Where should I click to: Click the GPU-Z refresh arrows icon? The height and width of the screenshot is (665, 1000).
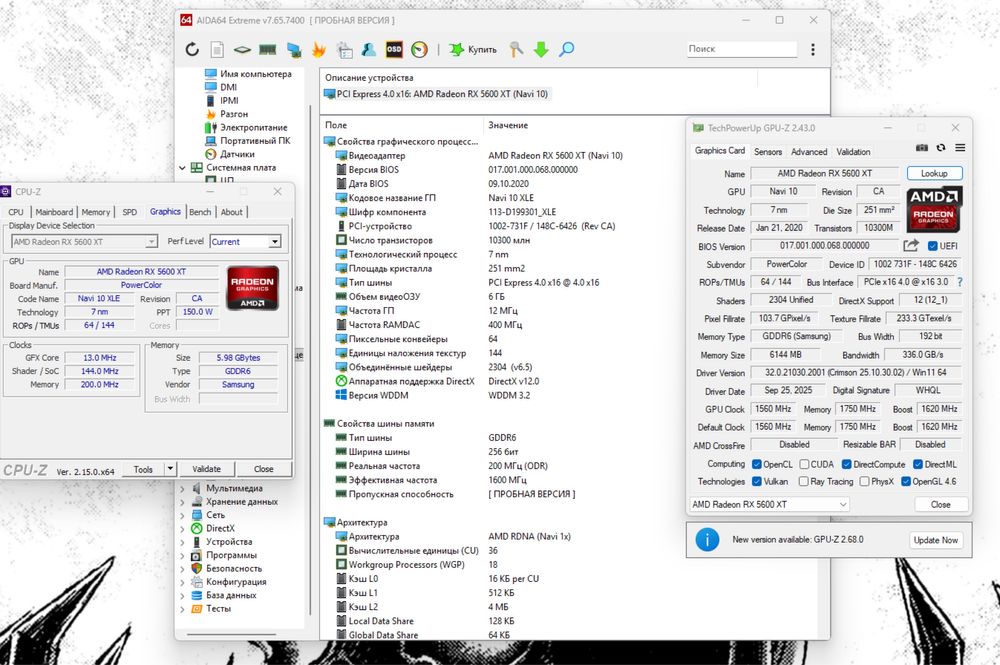coord(940,149)
